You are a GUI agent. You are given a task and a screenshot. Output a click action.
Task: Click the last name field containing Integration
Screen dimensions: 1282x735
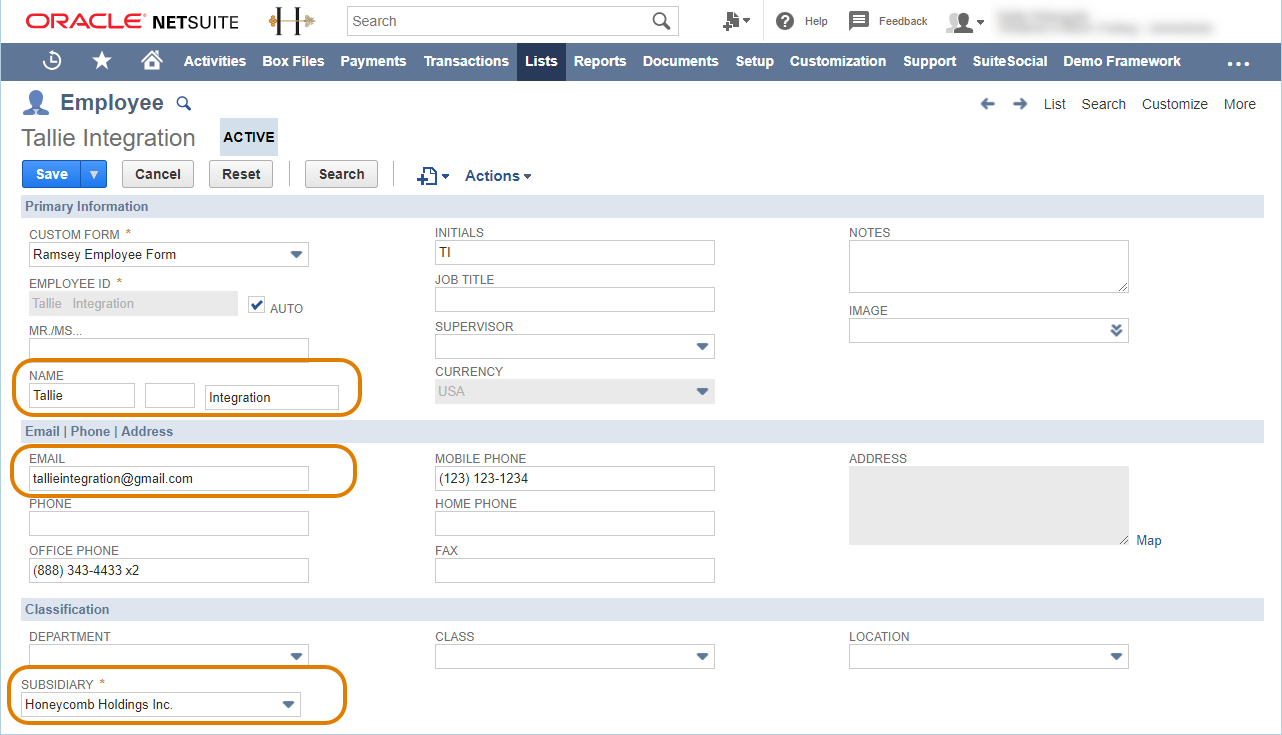[x=272, y=397]
